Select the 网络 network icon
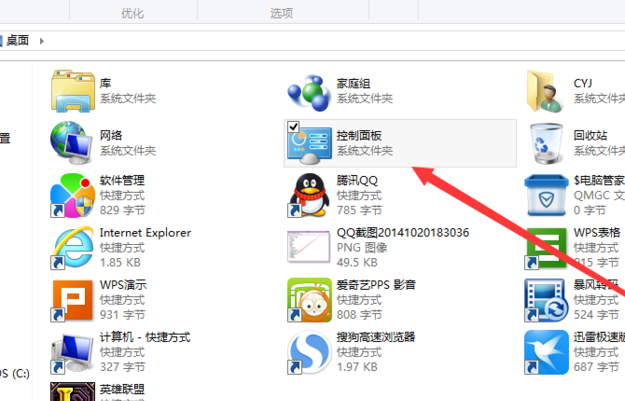The width and height of the screenshot is (625, 401). pyautogui.click(x=72, y=143)
